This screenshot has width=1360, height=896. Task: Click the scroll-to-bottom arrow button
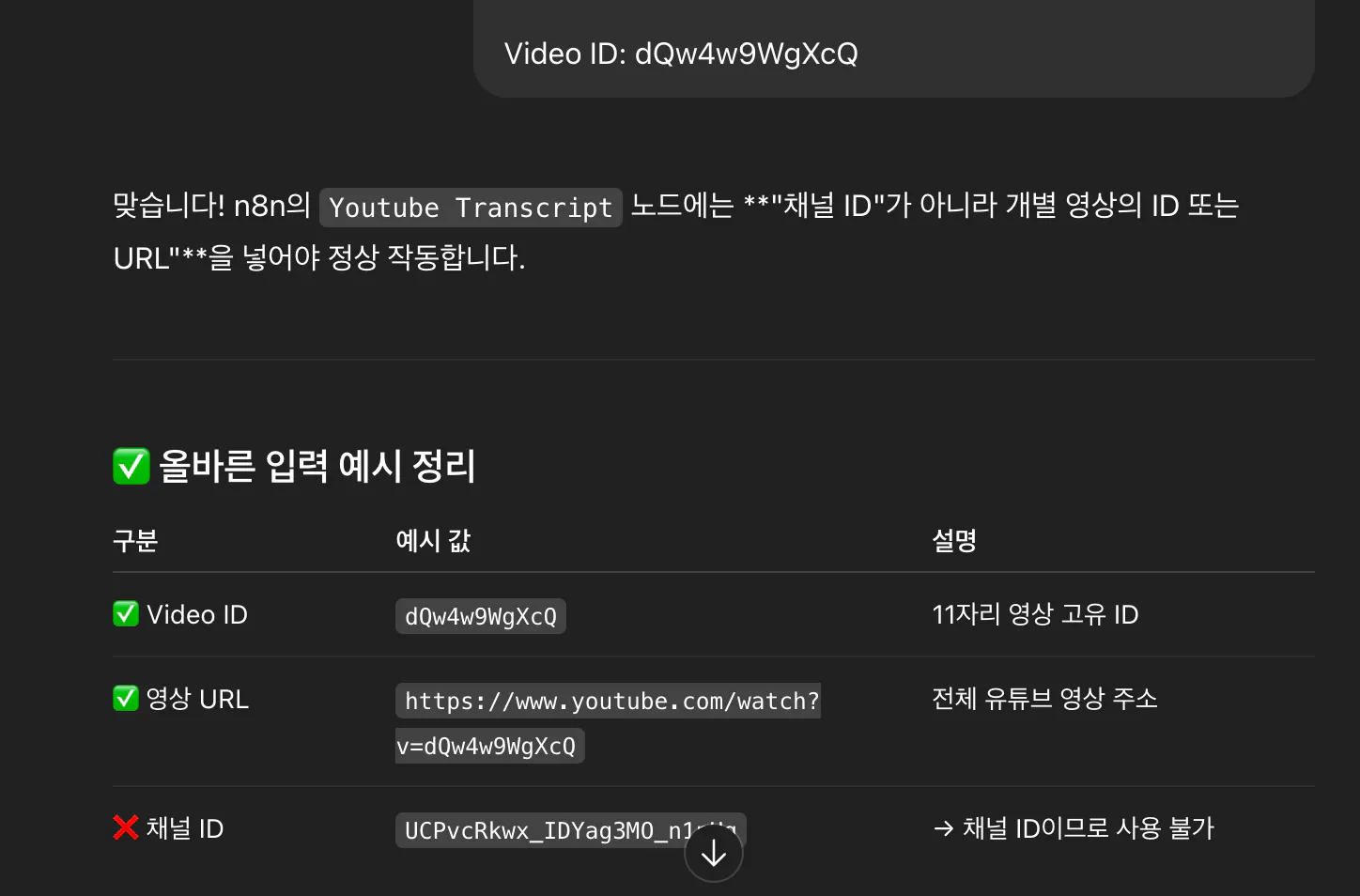[x=714, y=853]
